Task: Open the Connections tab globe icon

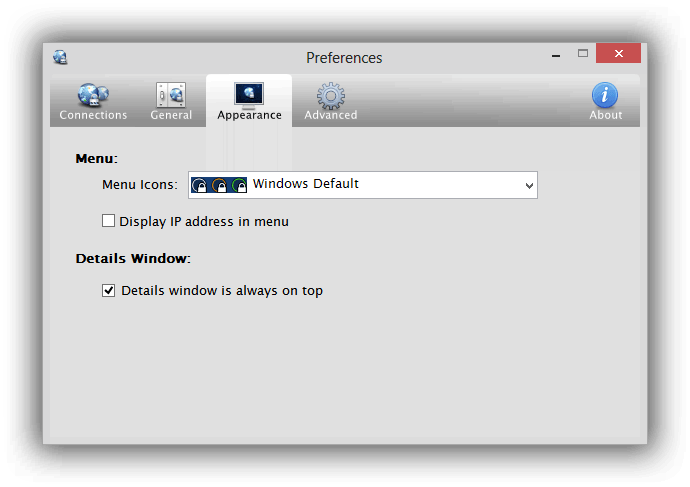Action: click(93, 95)
